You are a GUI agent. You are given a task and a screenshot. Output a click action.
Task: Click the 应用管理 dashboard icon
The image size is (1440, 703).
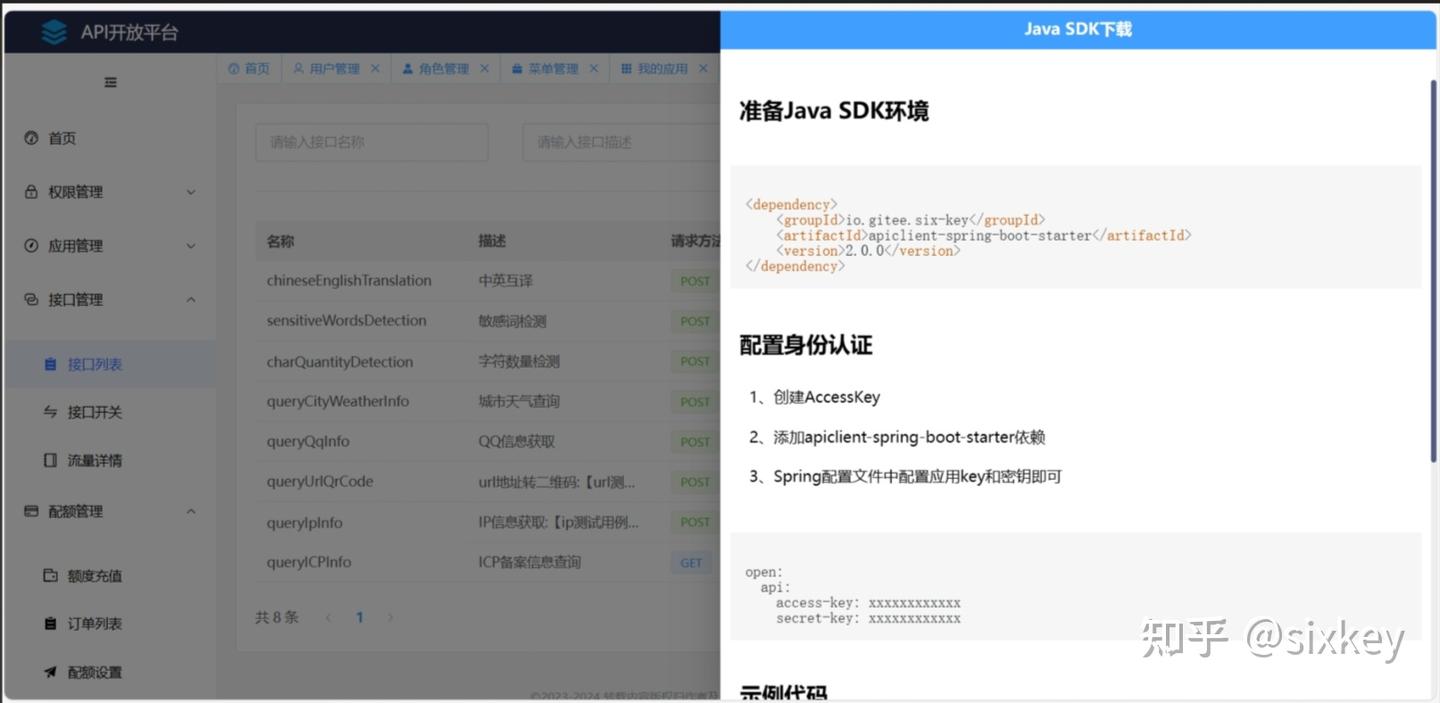tap(30, 245)
